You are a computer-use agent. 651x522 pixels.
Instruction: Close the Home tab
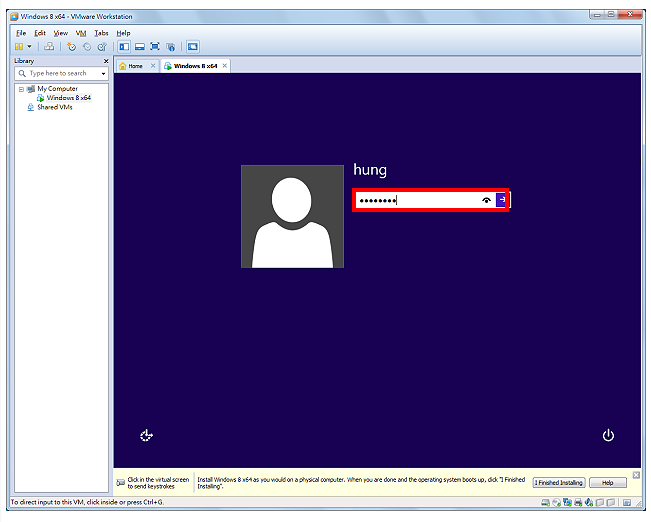pos(153,66)
